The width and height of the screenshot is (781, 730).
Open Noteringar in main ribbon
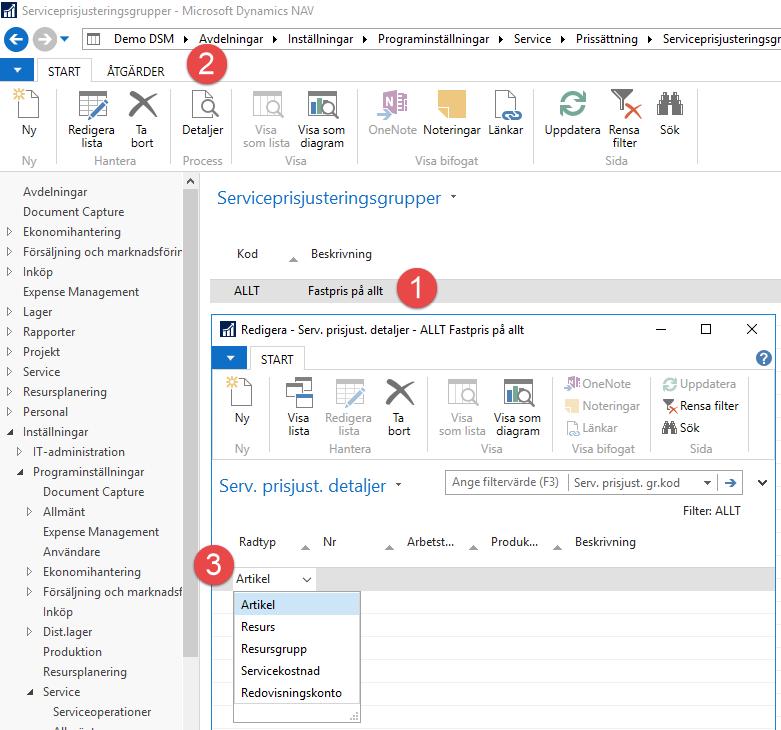pyautogui.click(x=452, y=114)
